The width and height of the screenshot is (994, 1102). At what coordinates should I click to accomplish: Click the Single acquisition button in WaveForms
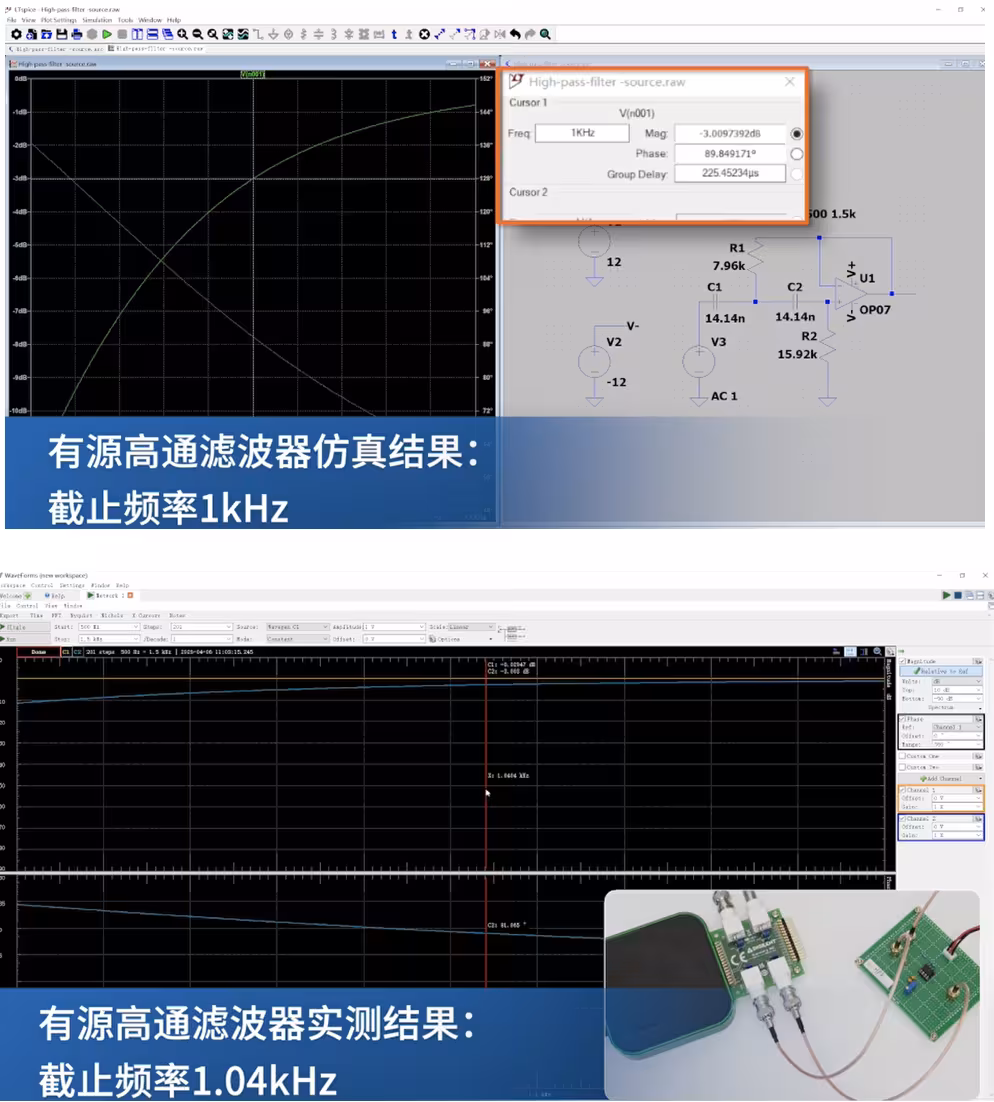pyautogui.click(x=25, y=627)
